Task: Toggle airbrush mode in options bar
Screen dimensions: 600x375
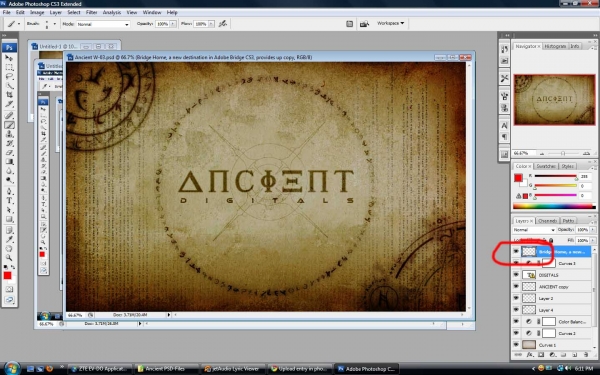Action: coord(222,24)
